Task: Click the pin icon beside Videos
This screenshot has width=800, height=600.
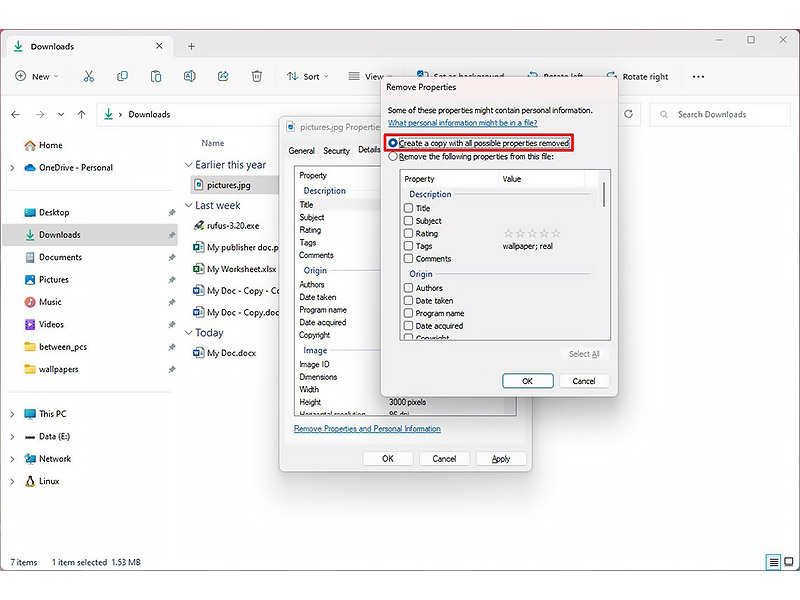Action: (x=172, y=324)
